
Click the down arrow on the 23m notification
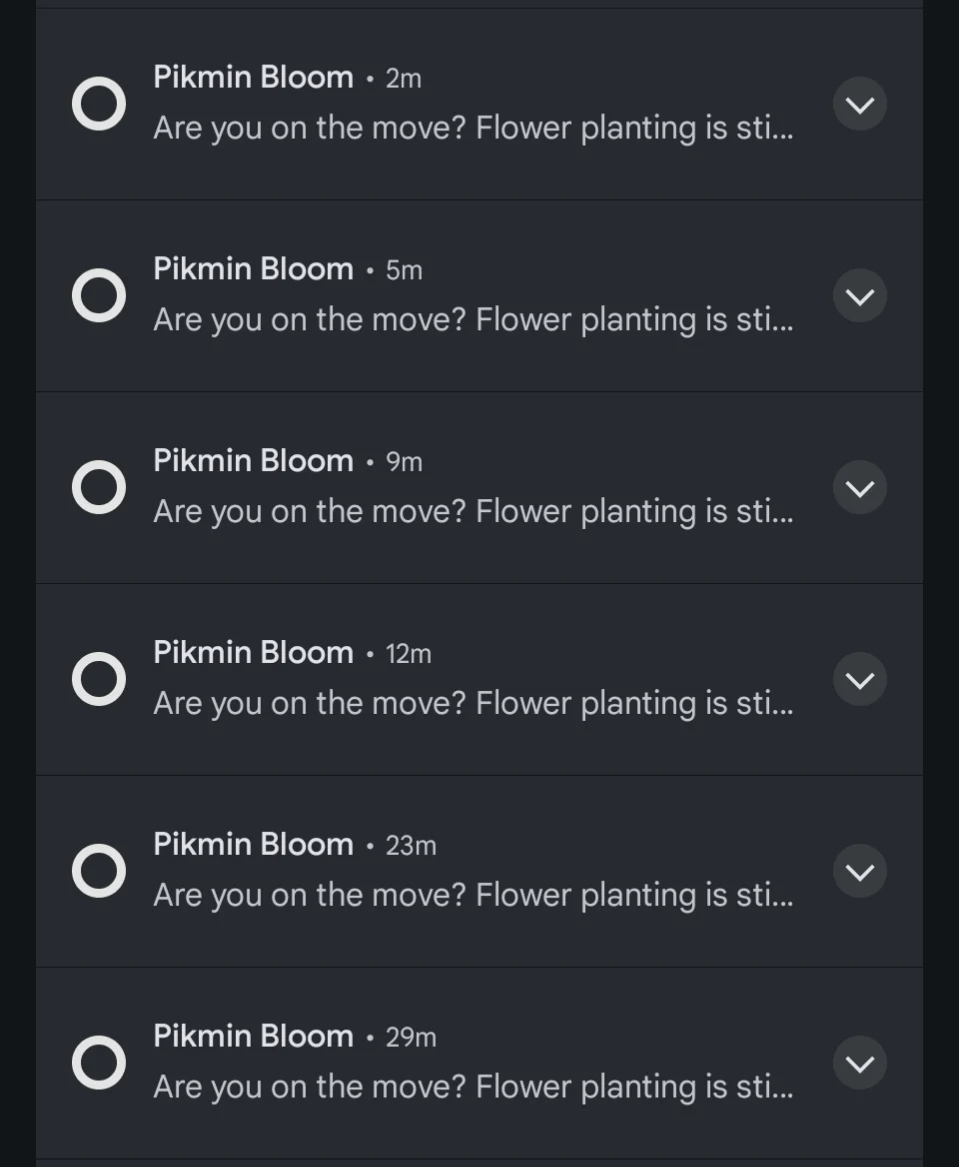point(859,870)
